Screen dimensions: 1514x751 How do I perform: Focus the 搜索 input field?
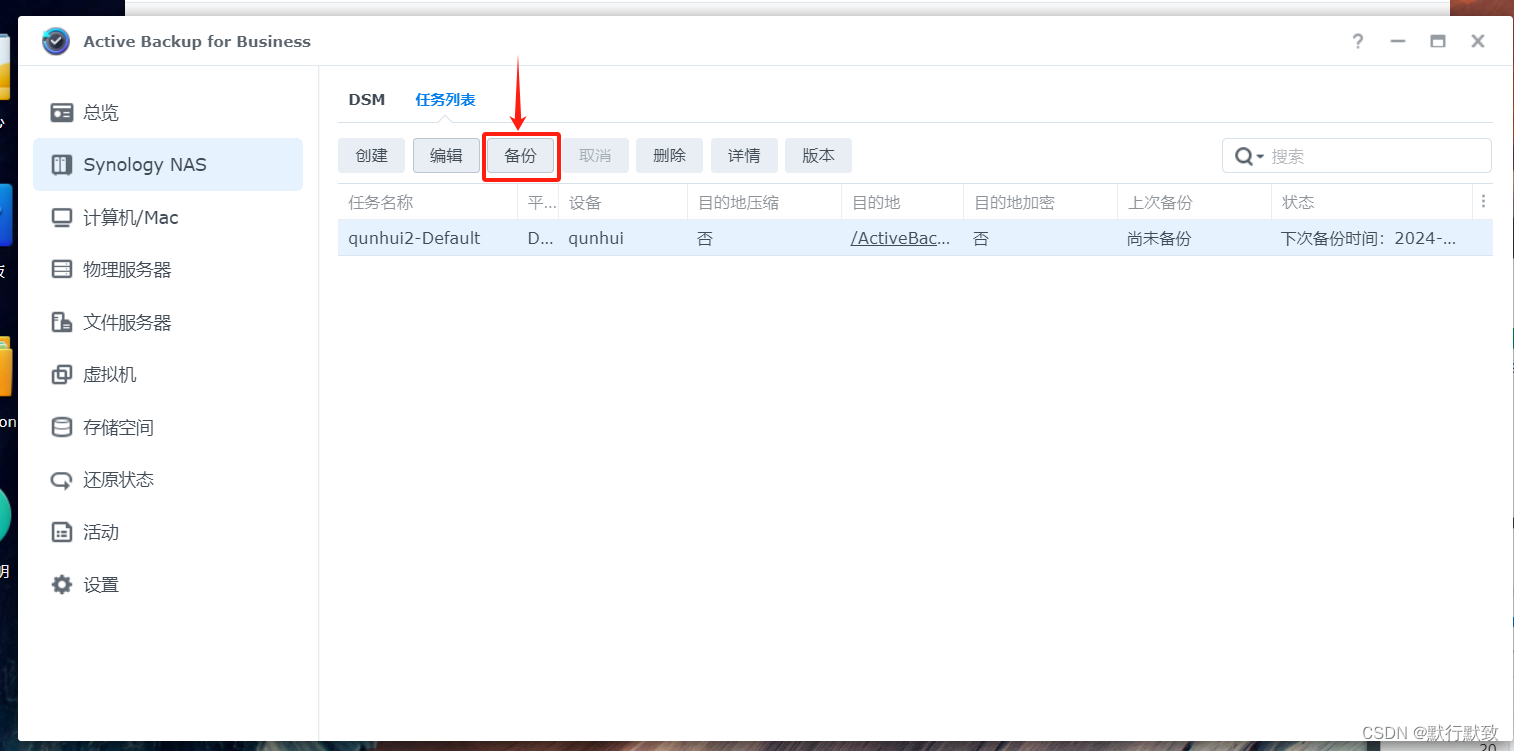1378,156
